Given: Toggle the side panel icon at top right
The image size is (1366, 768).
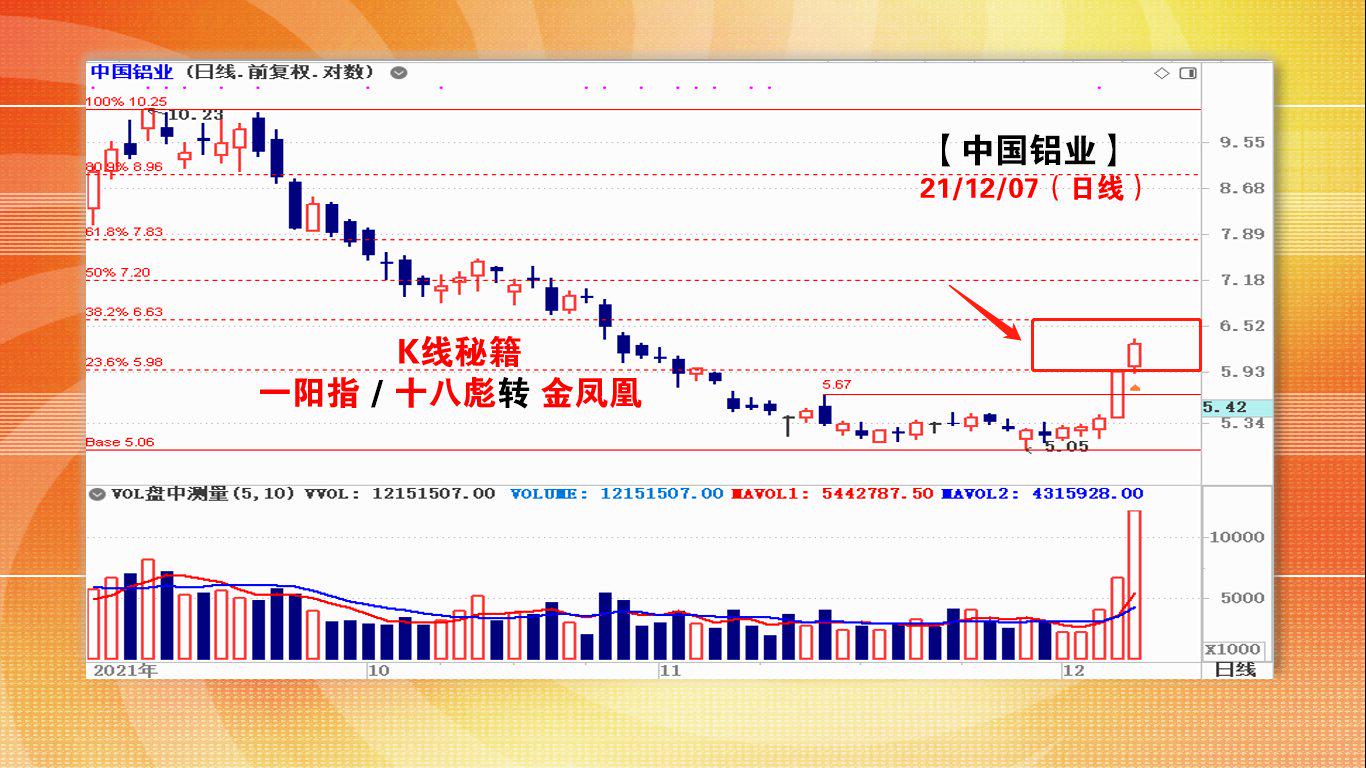Looking at the screenshot, I should (1187, 73).
